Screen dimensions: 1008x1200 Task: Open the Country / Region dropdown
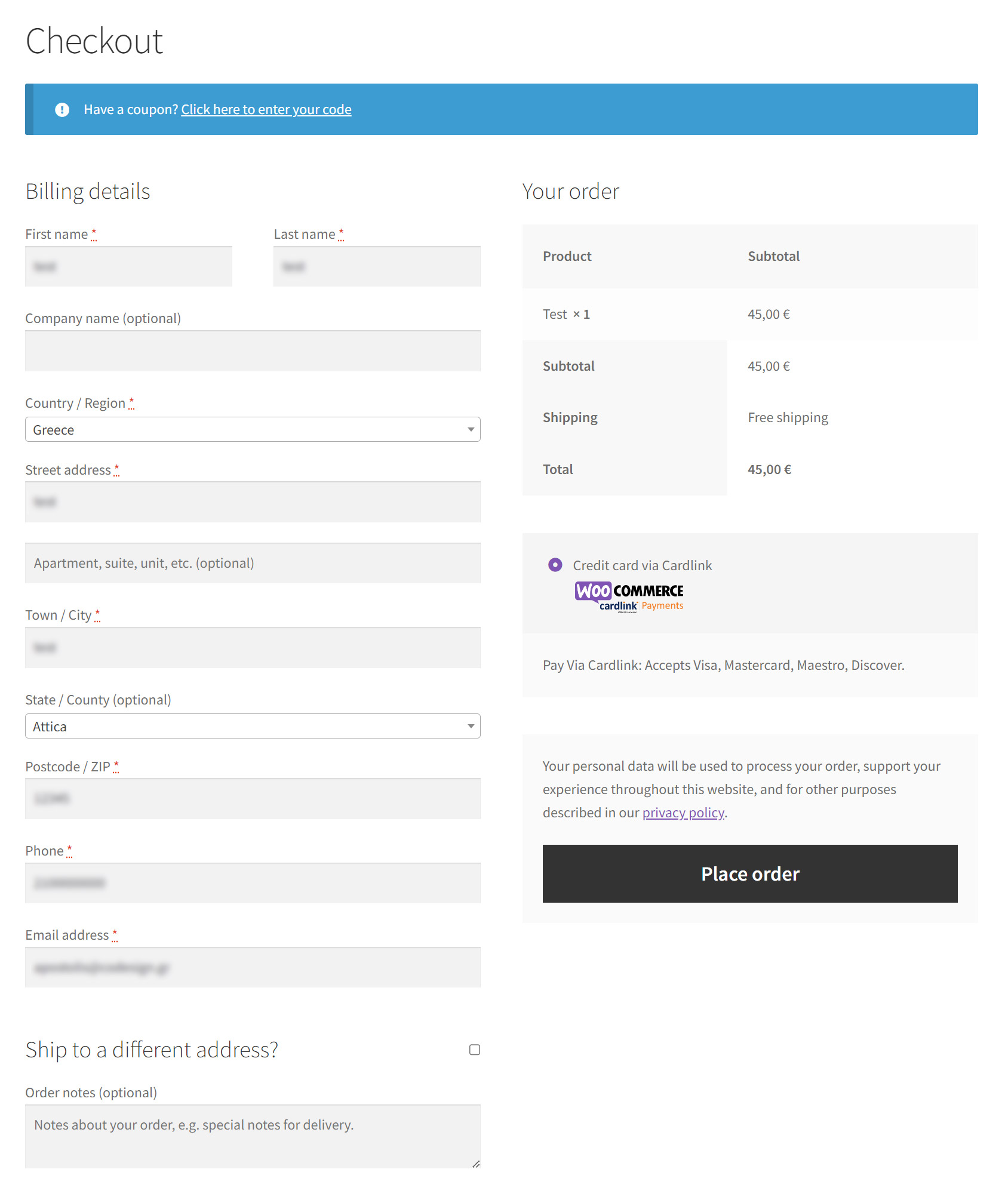(252, 430)
